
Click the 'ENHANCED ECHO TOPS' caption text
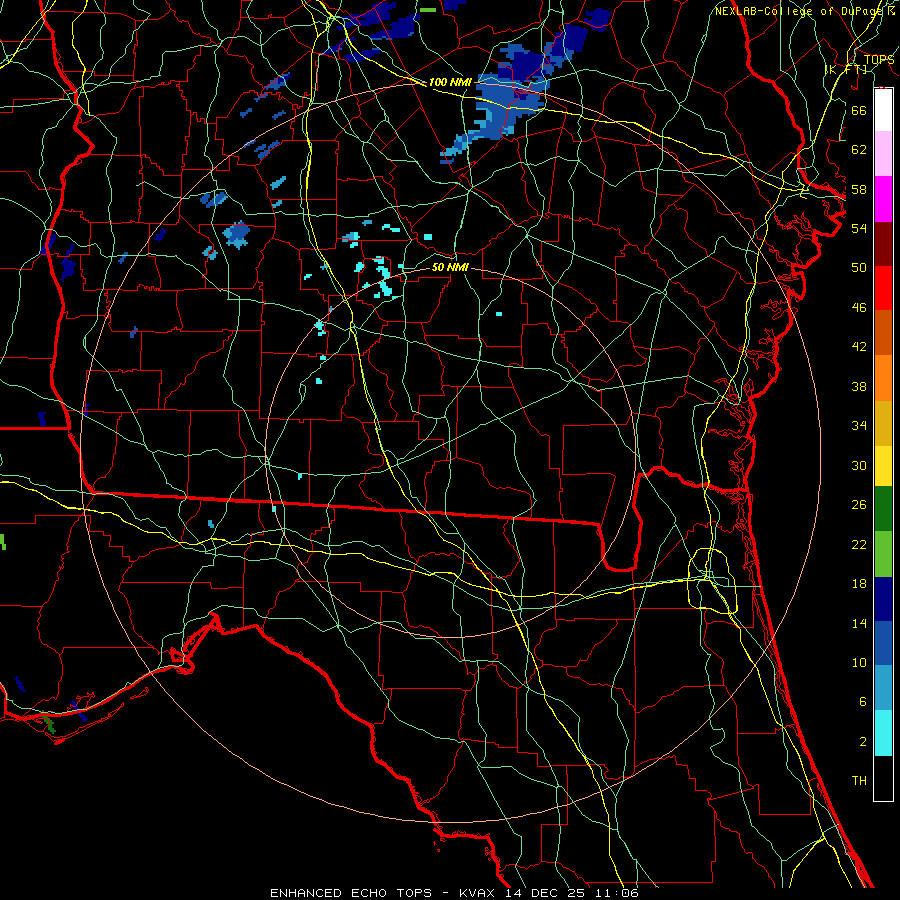(x=351, y=893)
